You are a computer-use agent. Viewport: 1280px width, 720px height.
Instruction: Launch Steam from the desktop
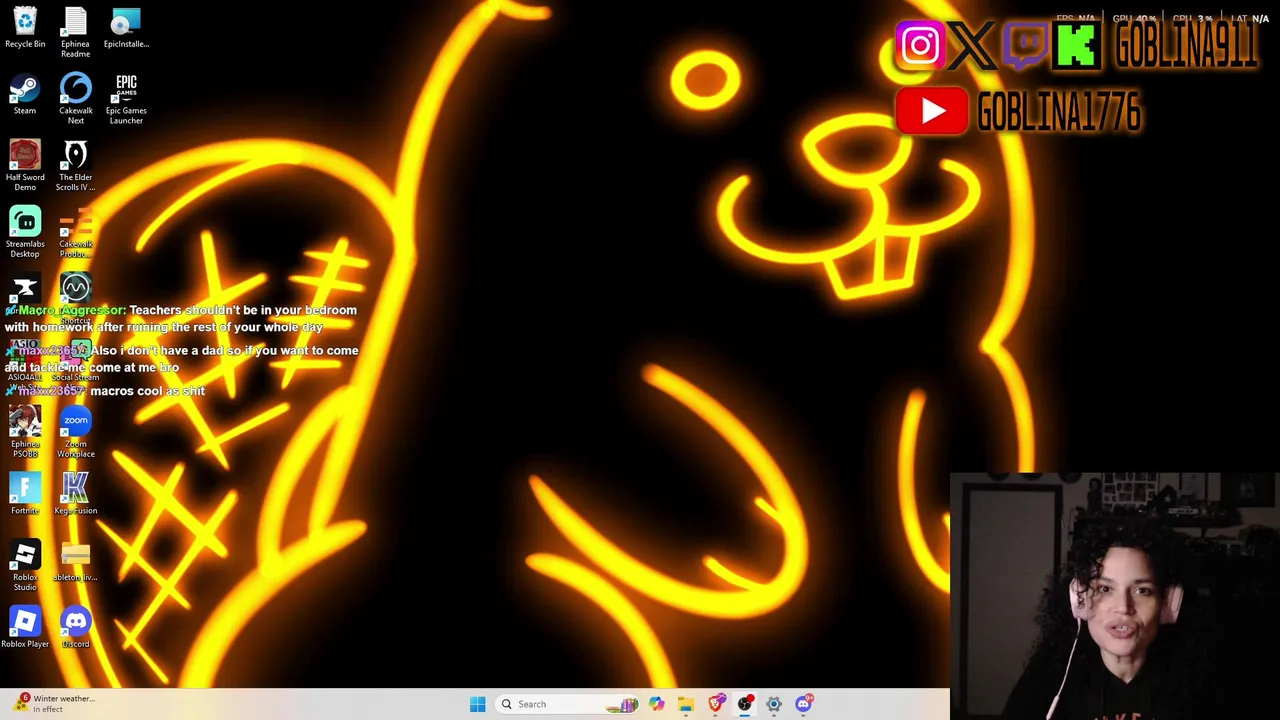pos(25,94)
